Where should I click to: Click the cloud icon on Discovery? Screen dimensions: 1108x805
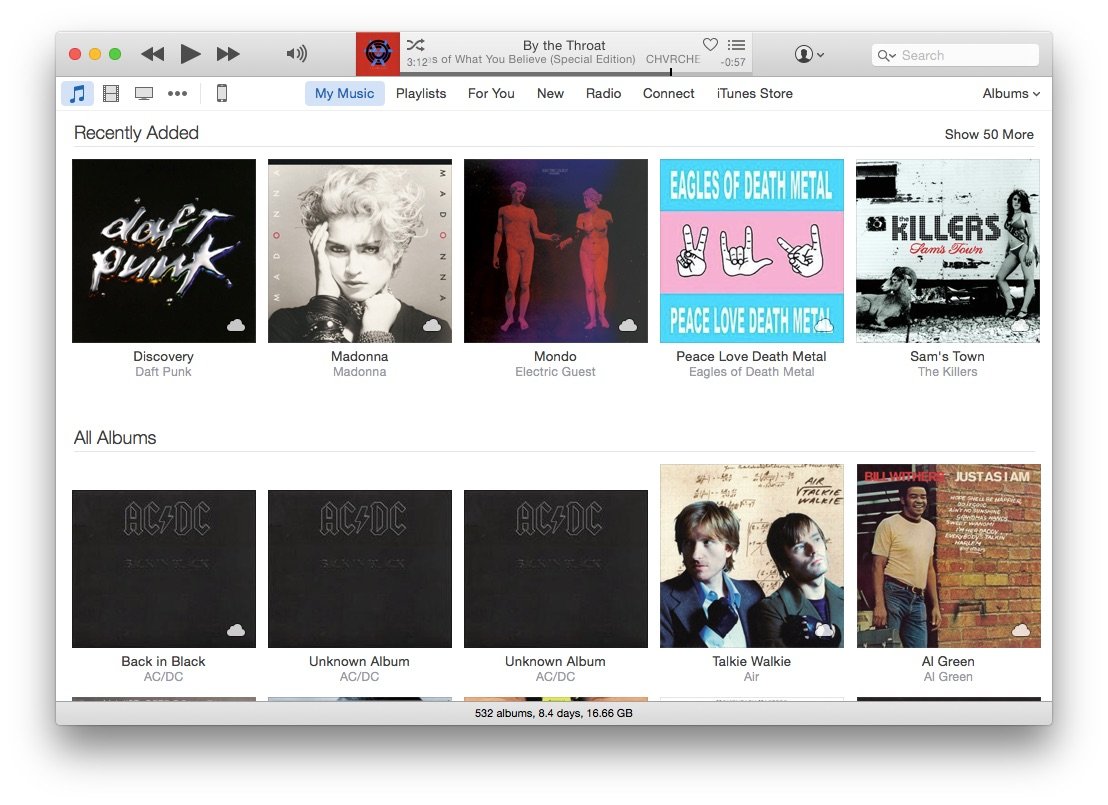pos(236,325)
